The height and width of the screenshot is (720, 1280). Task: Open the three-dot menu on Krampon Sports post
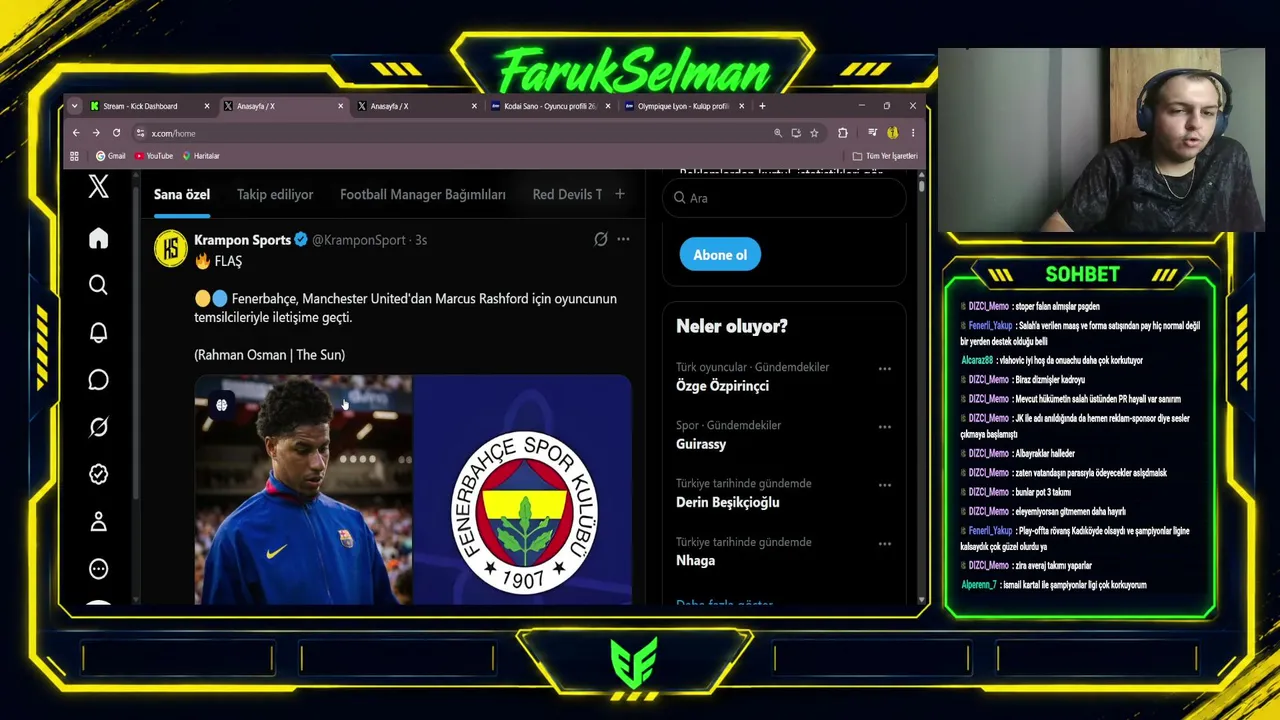point(623,240)
